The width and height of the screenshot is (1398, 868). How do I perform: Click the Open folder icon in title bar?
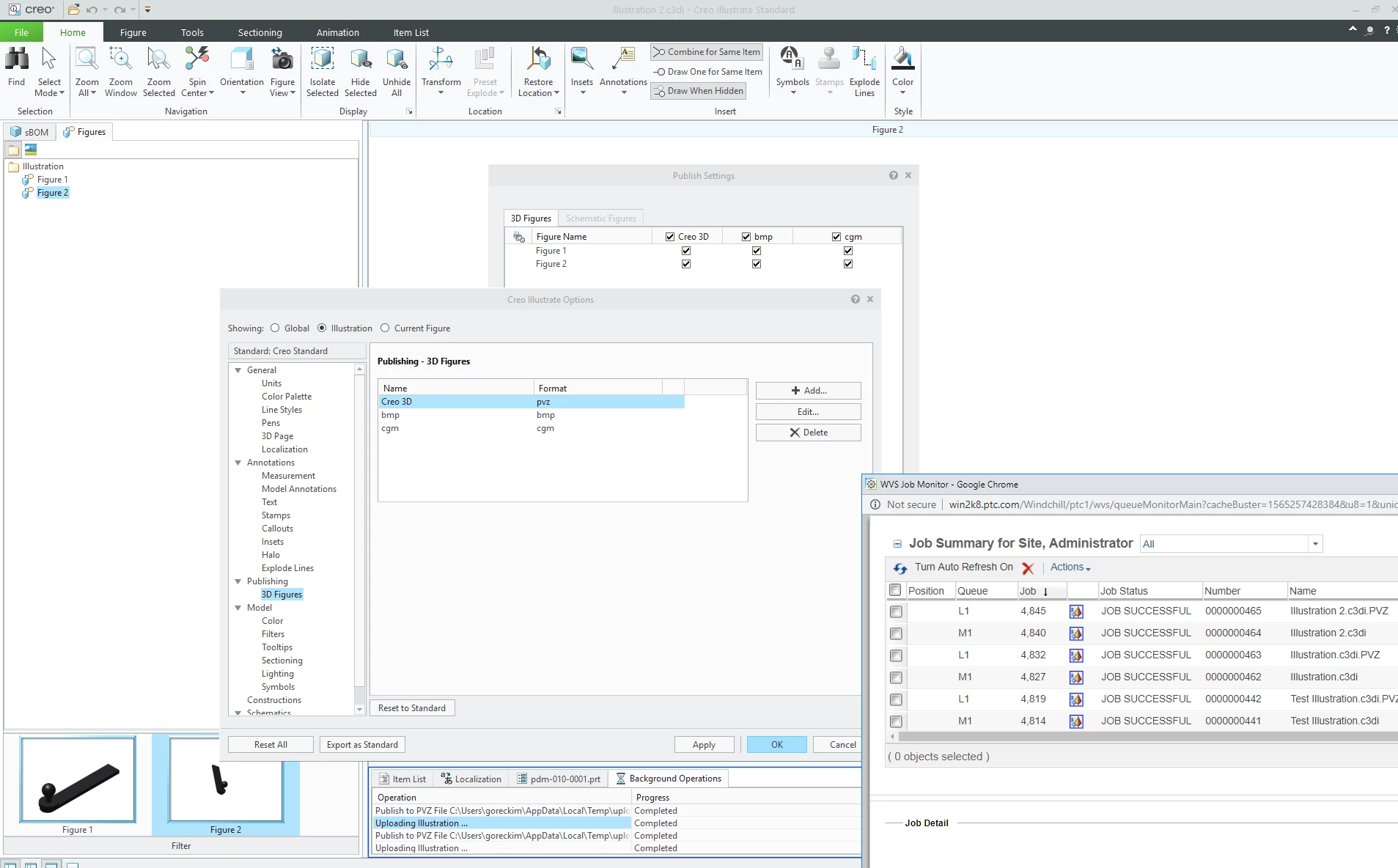(x=73, y=10)
